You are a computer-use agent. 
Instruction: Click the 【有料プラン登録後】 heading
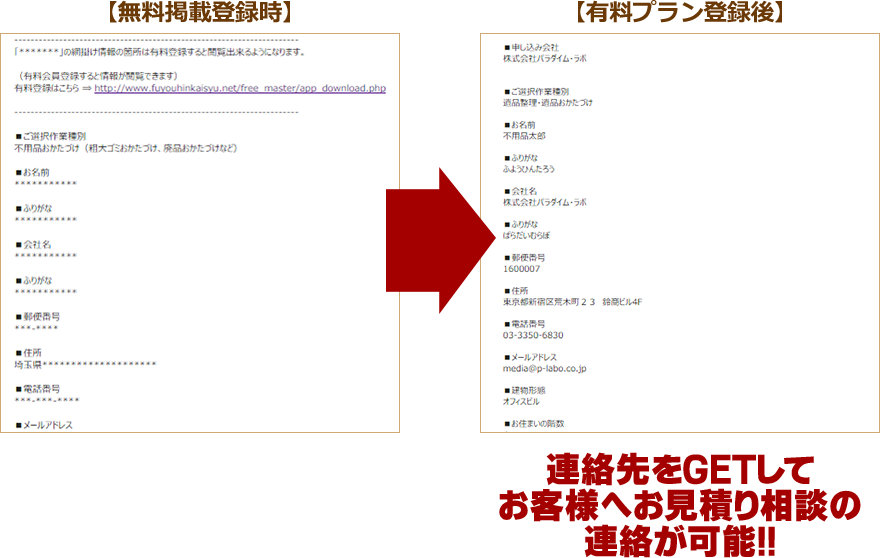(x=680, y=12)
